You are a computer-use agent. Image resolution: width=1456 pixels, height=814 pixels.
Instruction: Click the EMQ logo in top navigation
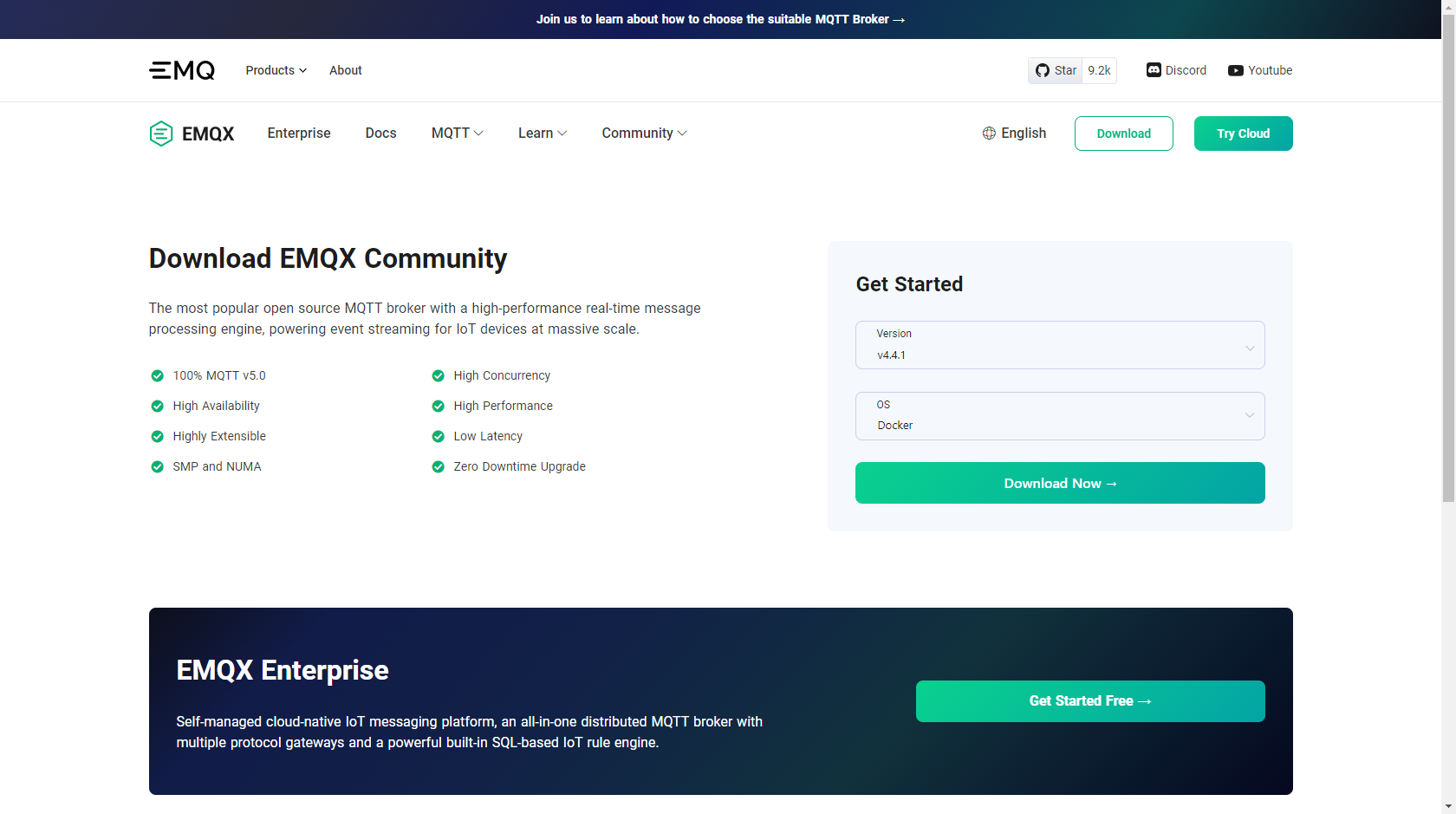[x=181, y=70]
